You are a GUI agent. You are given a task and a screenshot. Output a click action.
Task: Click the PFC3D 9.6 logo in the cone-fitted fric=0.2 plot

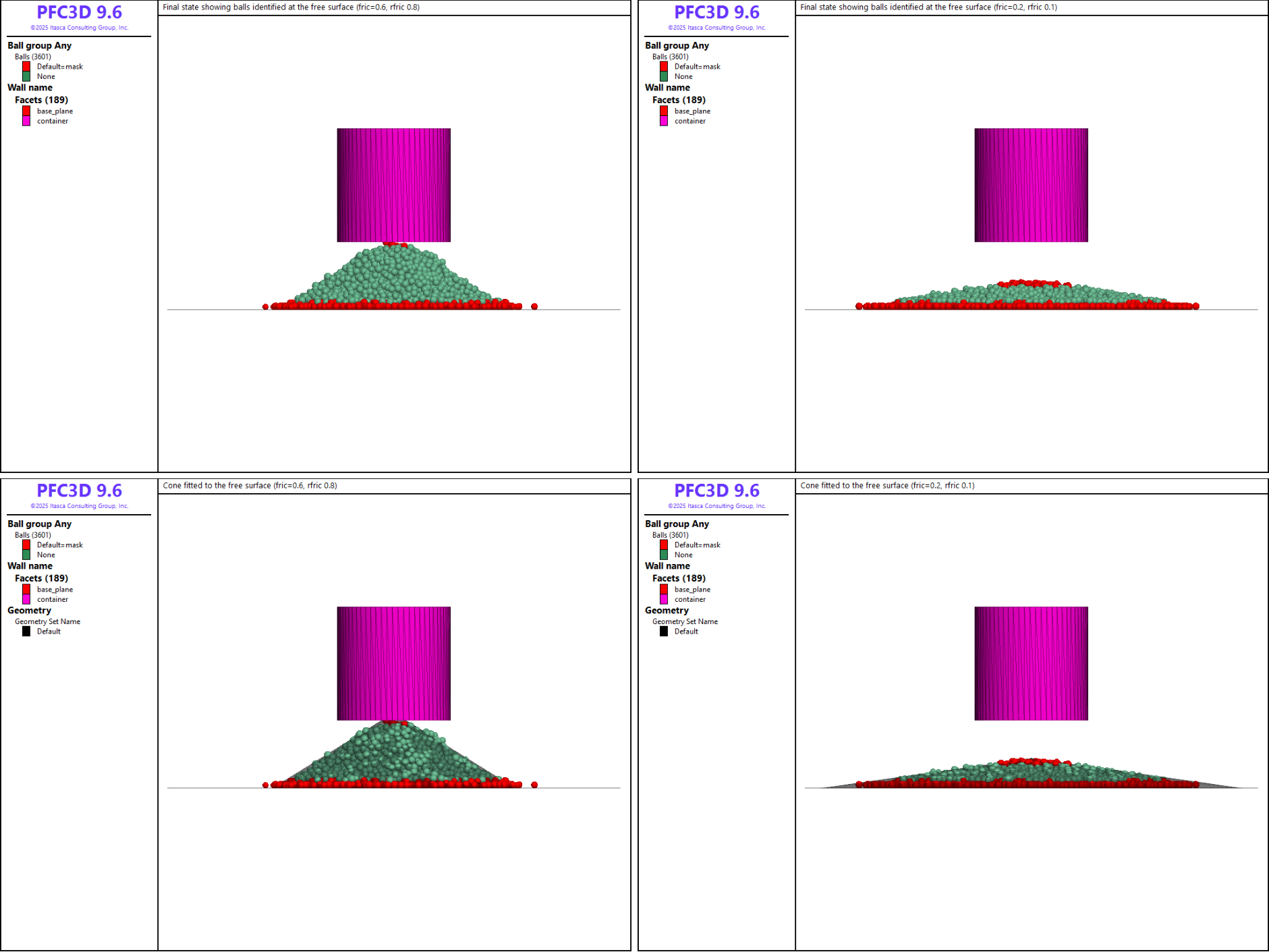(716, 491)
